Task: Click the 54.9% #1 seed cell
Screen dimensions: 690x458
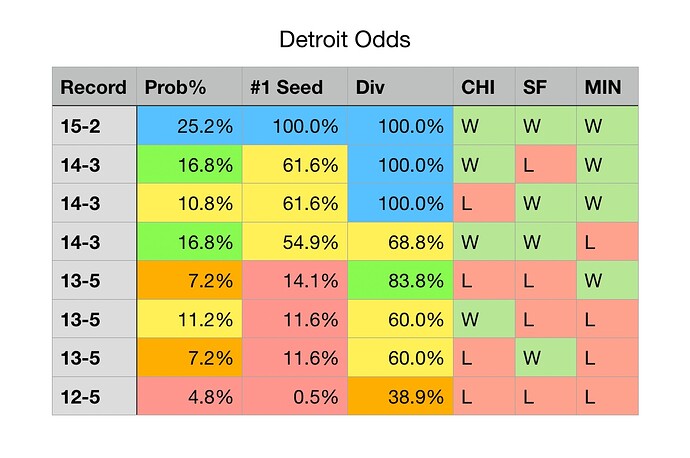Action: tap(294, 241)
